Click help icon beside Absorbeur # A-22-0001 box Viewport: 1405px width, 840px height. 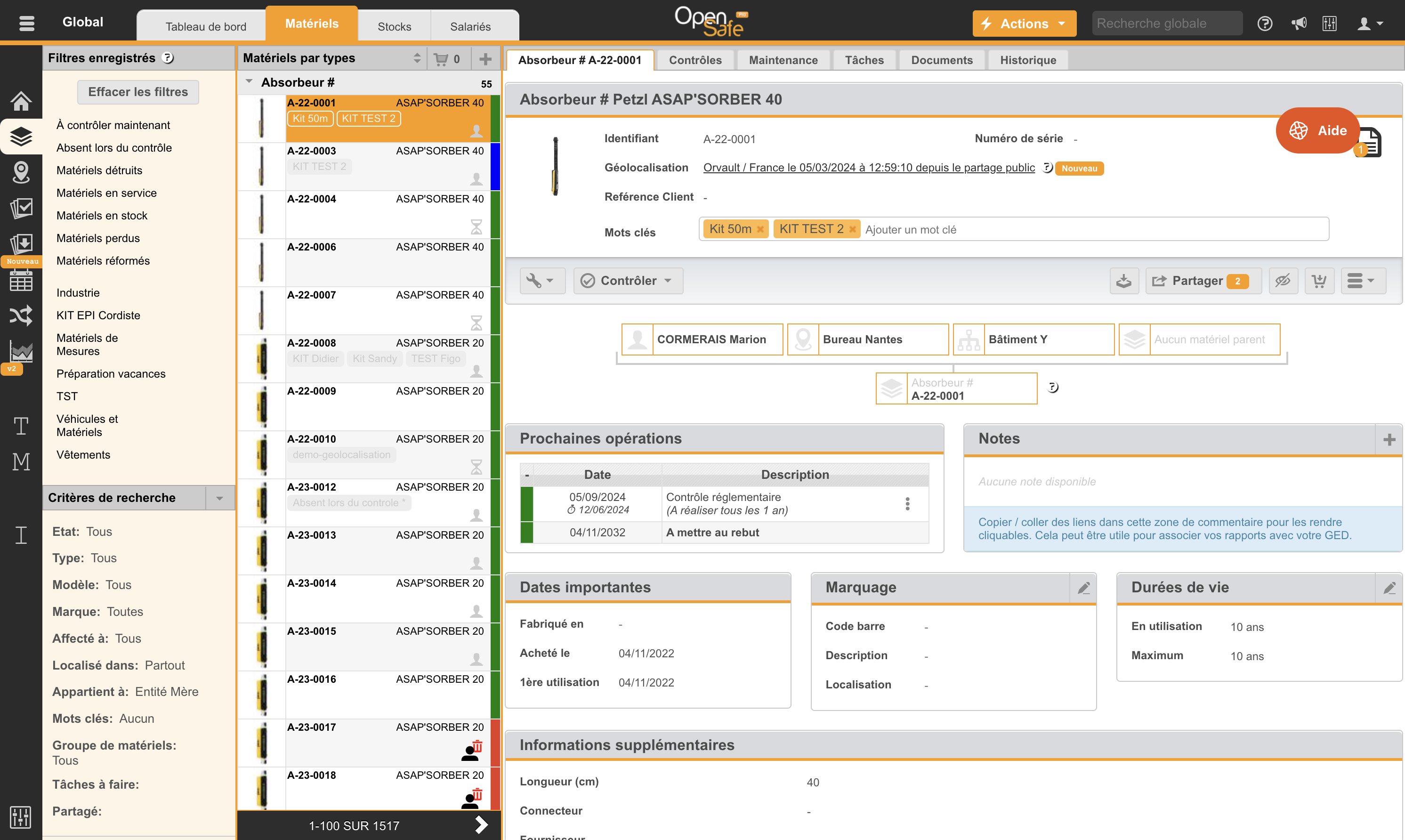[x=1052, y=387]
